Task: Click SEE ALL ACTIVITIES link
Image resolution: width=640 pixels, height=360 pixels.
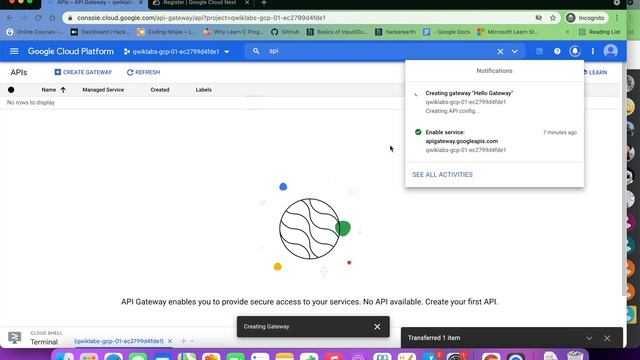Action: point(442,175)
